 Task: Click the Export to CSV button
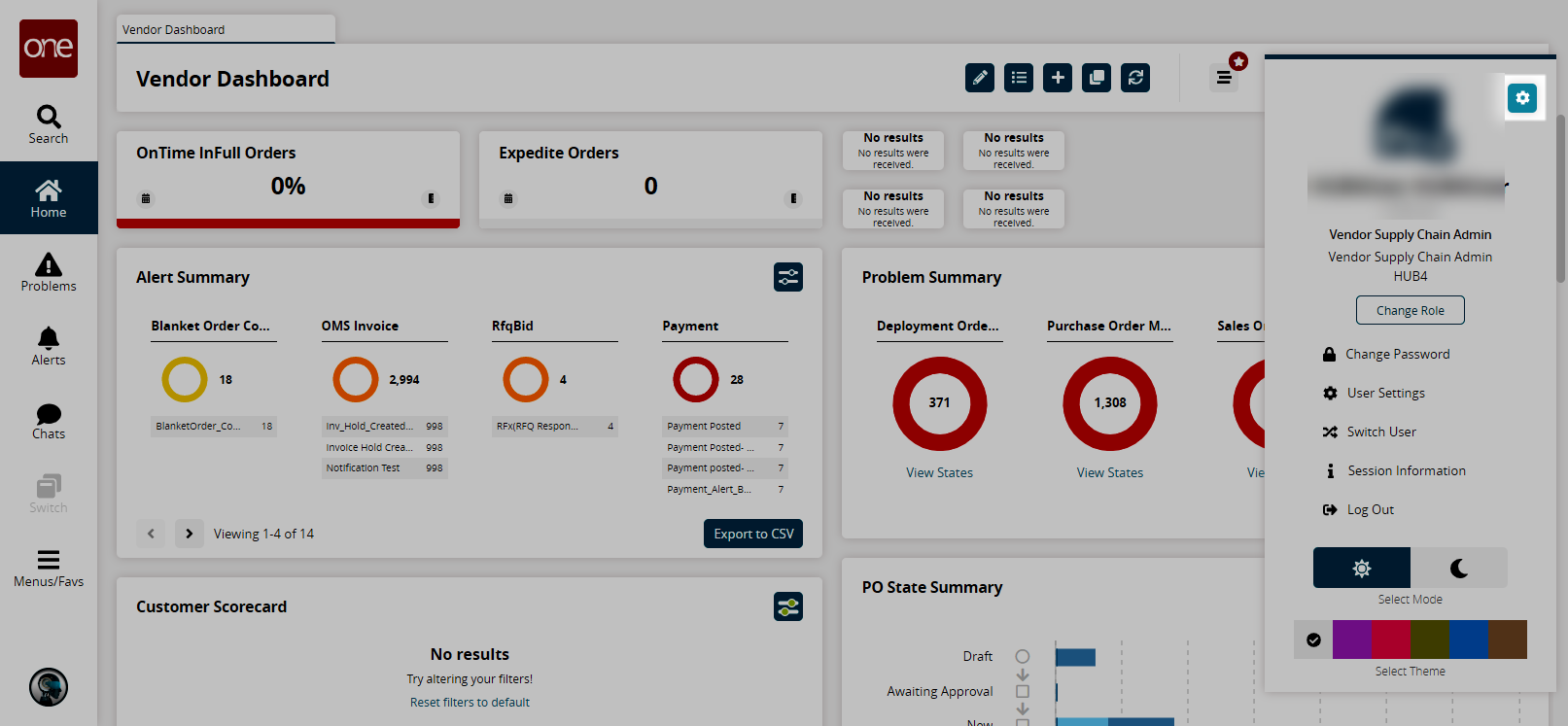pyautogui.click(x=753, y=534)
